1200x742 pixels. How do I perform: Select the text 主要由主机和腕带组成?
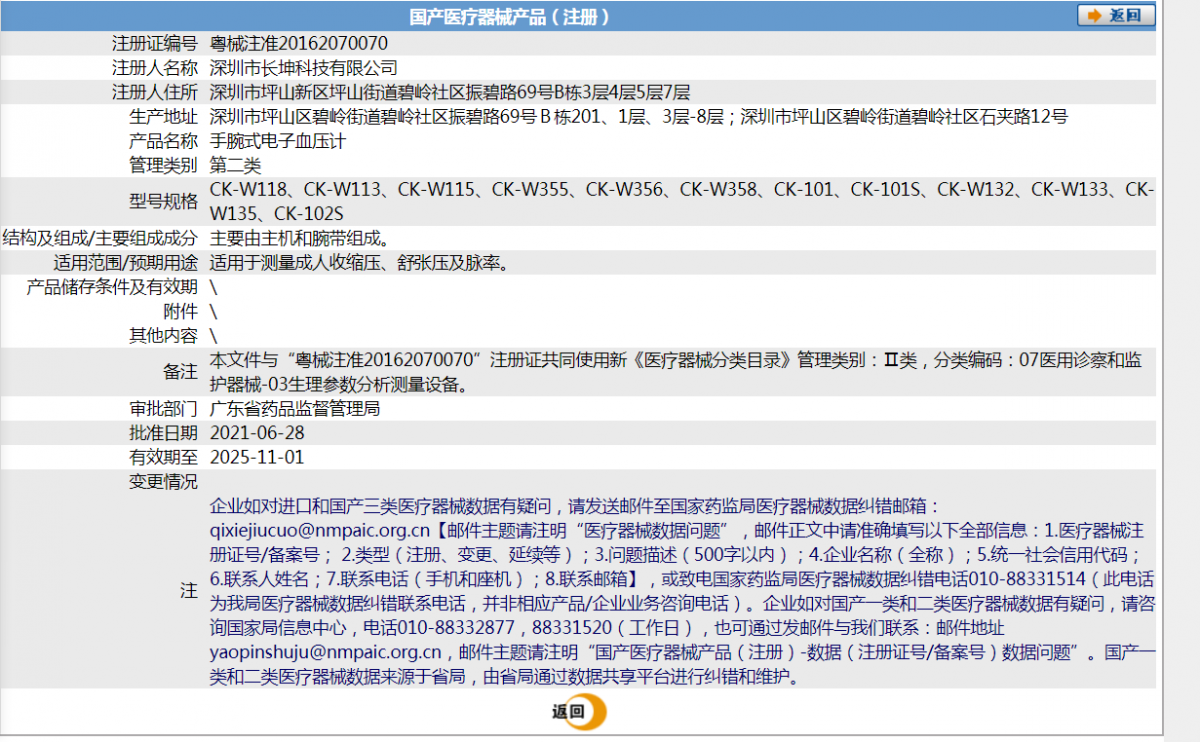coord(298,239)
